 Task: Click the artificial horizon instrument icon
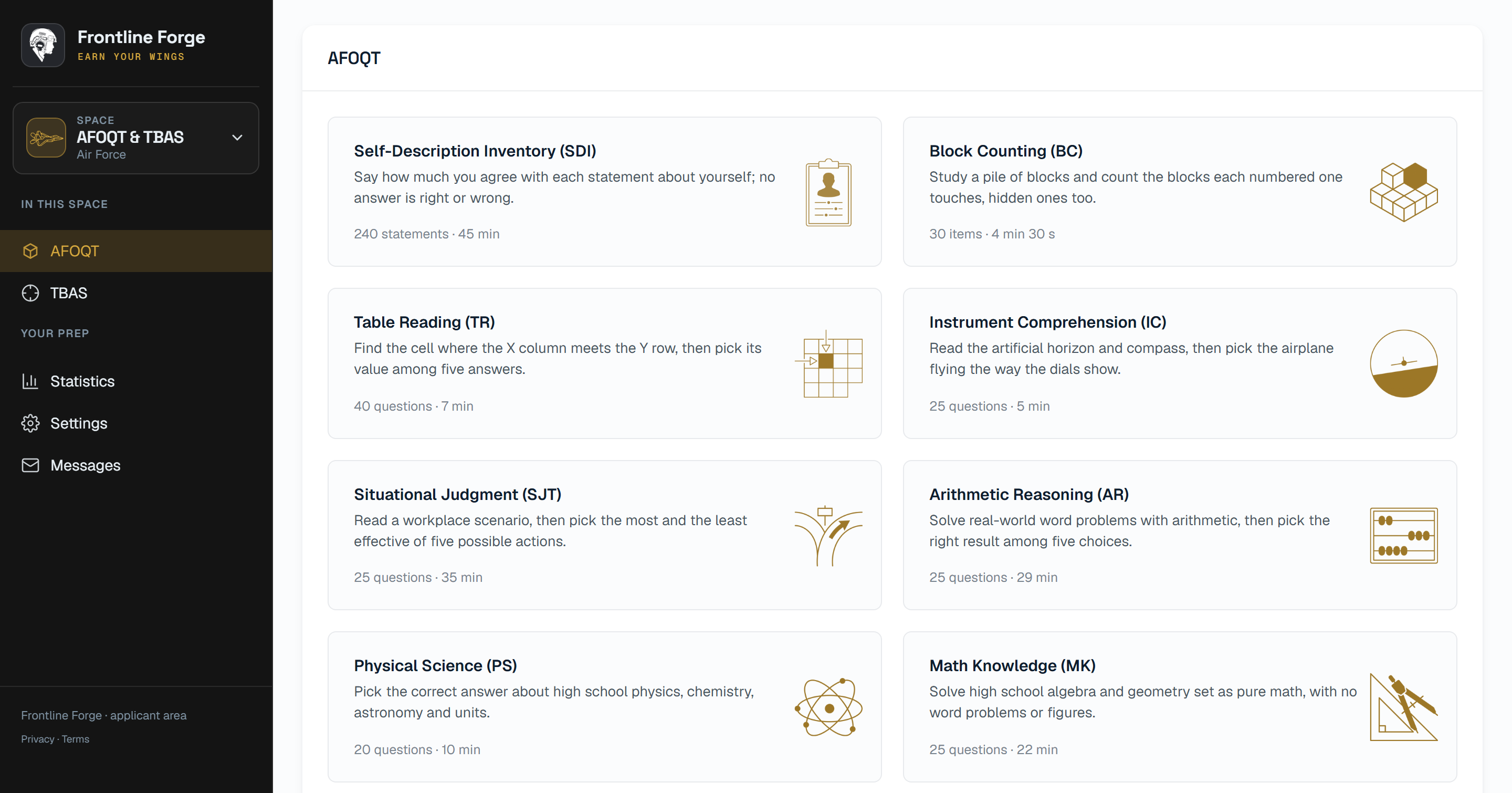point(1403,363)
